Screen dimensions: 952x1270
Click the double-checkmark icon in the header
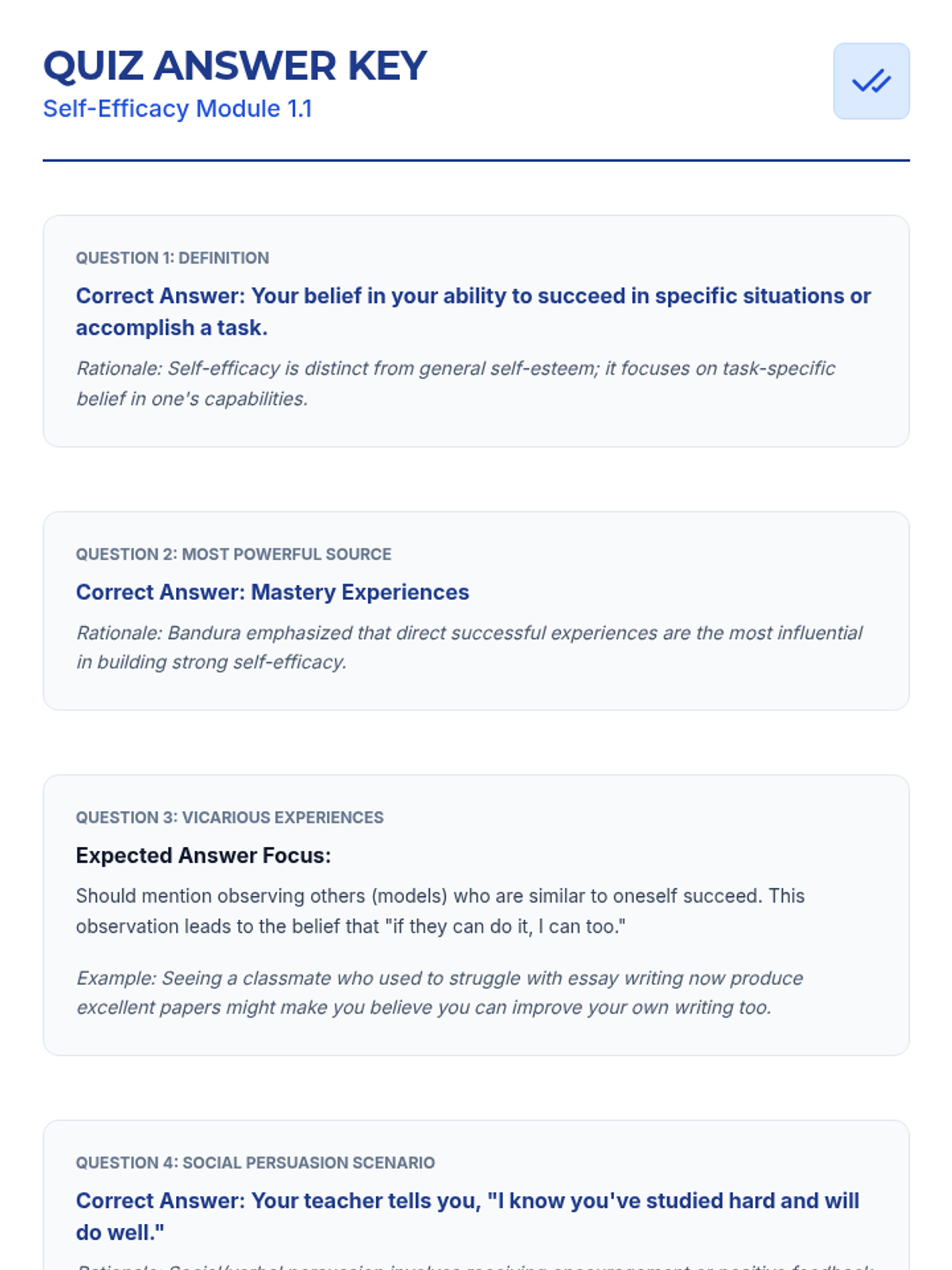(871, 81)
